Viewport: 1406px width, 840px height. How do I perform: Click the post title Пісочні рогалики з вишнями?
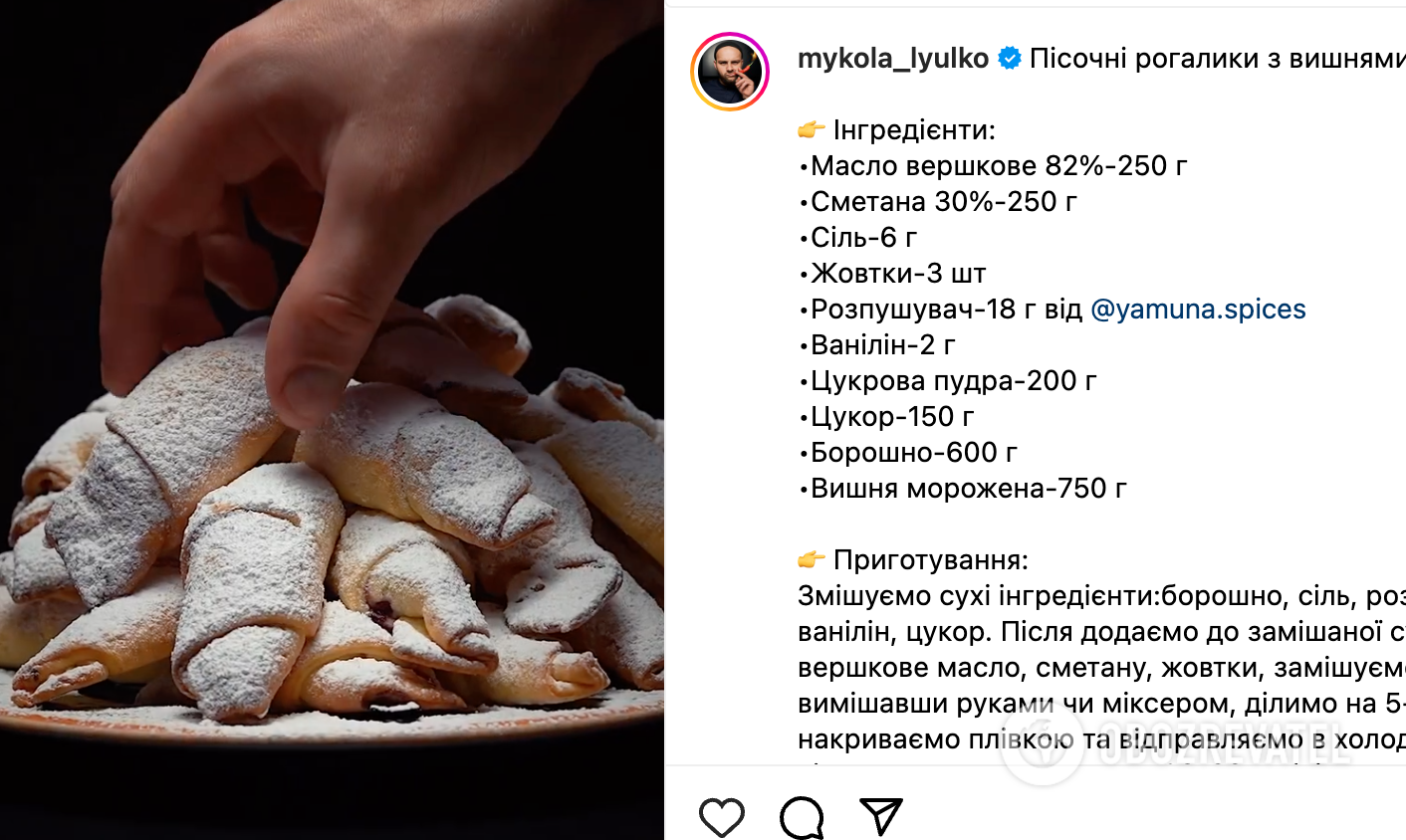pos(1217,59)
